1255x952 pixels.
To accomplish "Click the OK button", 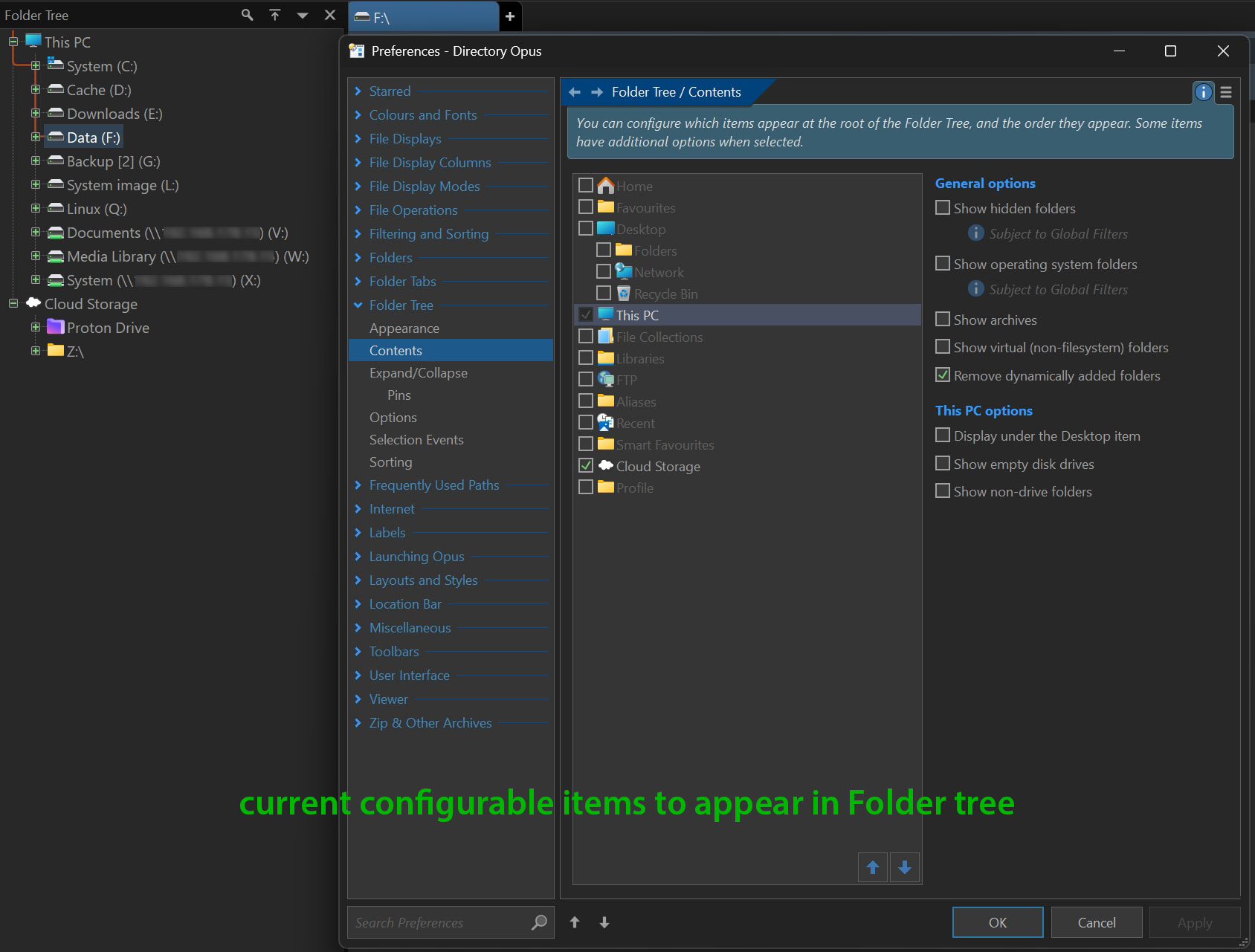I will (997, 922).
